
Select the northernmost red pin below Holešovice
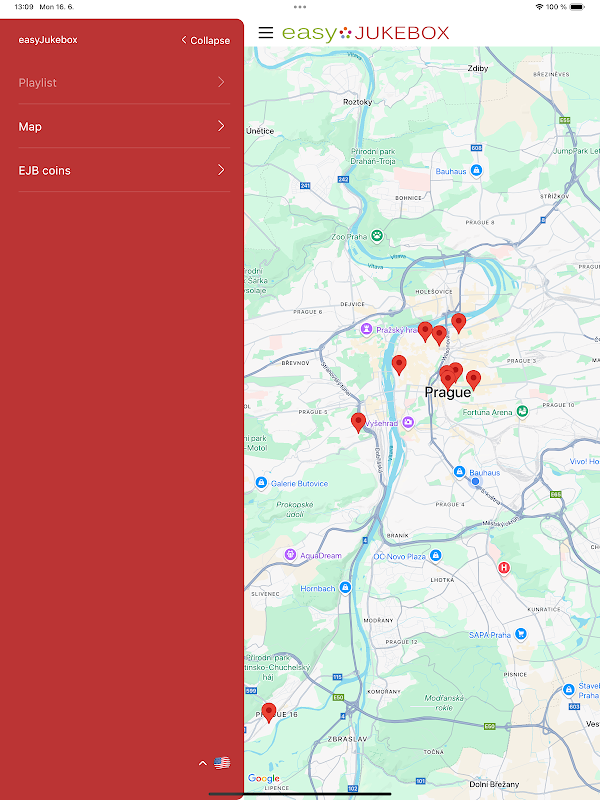pyautogui.click(x=459, y=323)
